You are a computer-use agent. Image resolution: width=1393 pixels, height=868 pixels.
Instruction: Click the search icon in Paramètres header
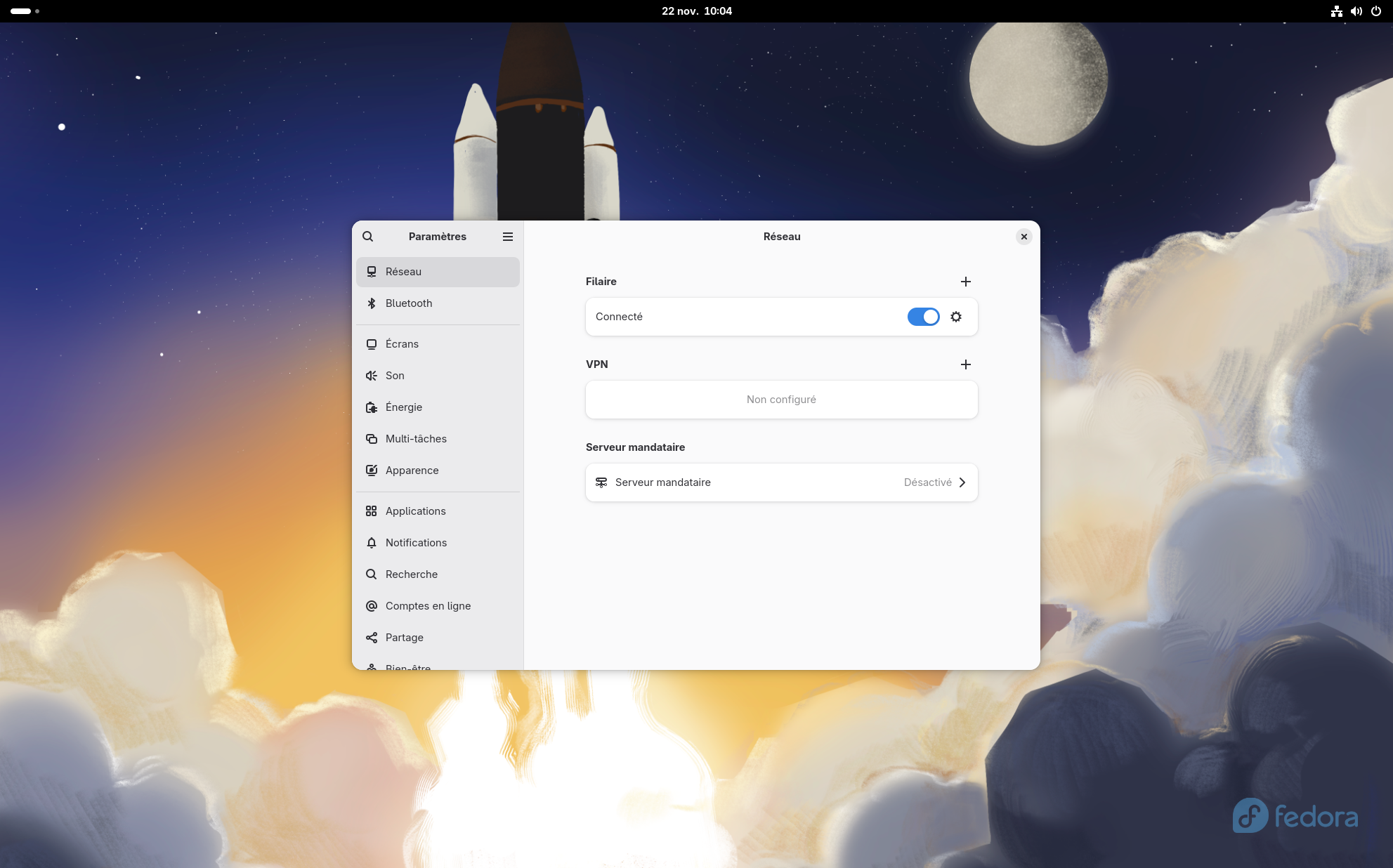(367, 237)
